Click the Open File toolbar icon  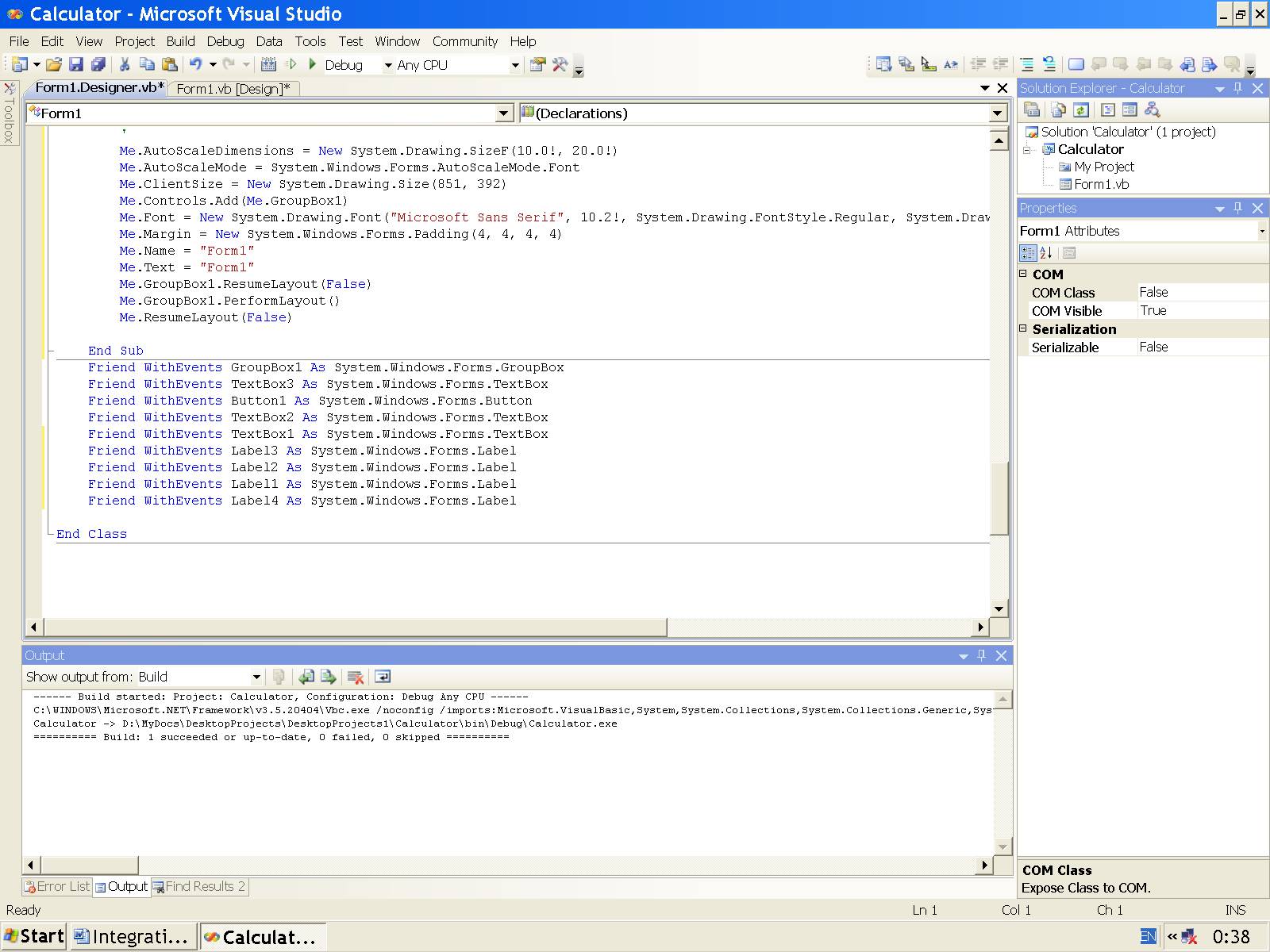(54, 65)
